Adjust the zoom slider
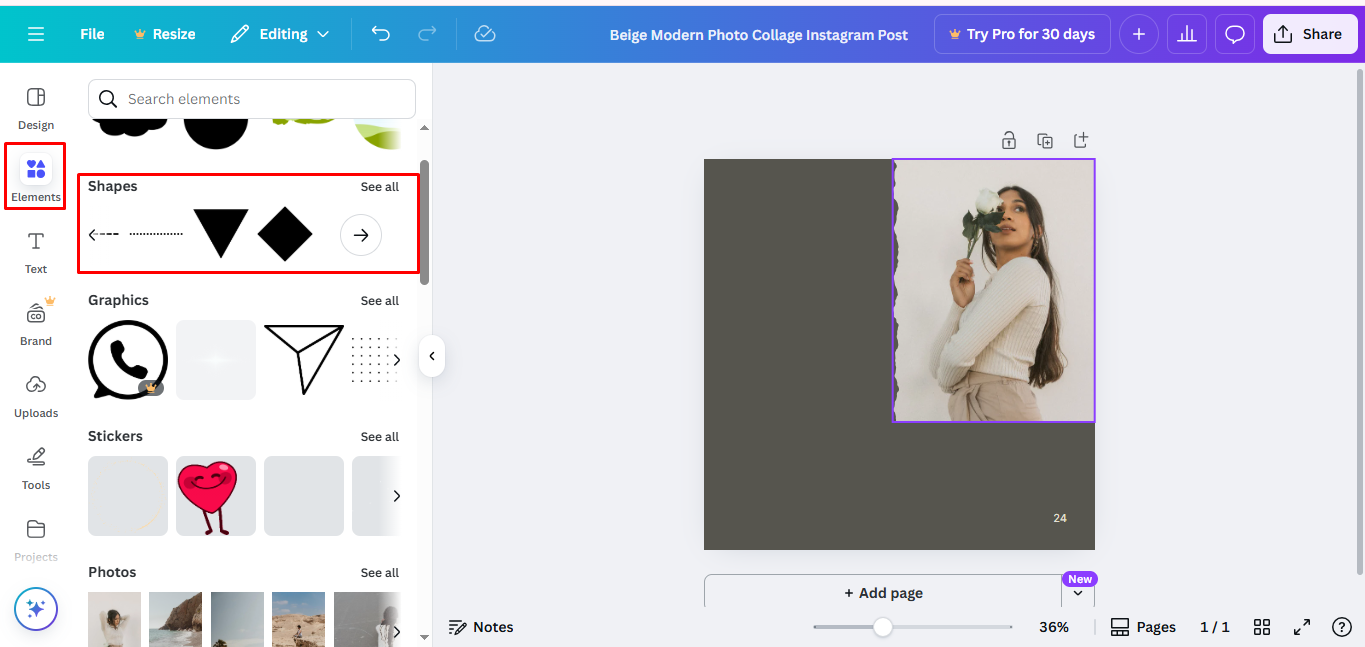 [x=881, y=627]
